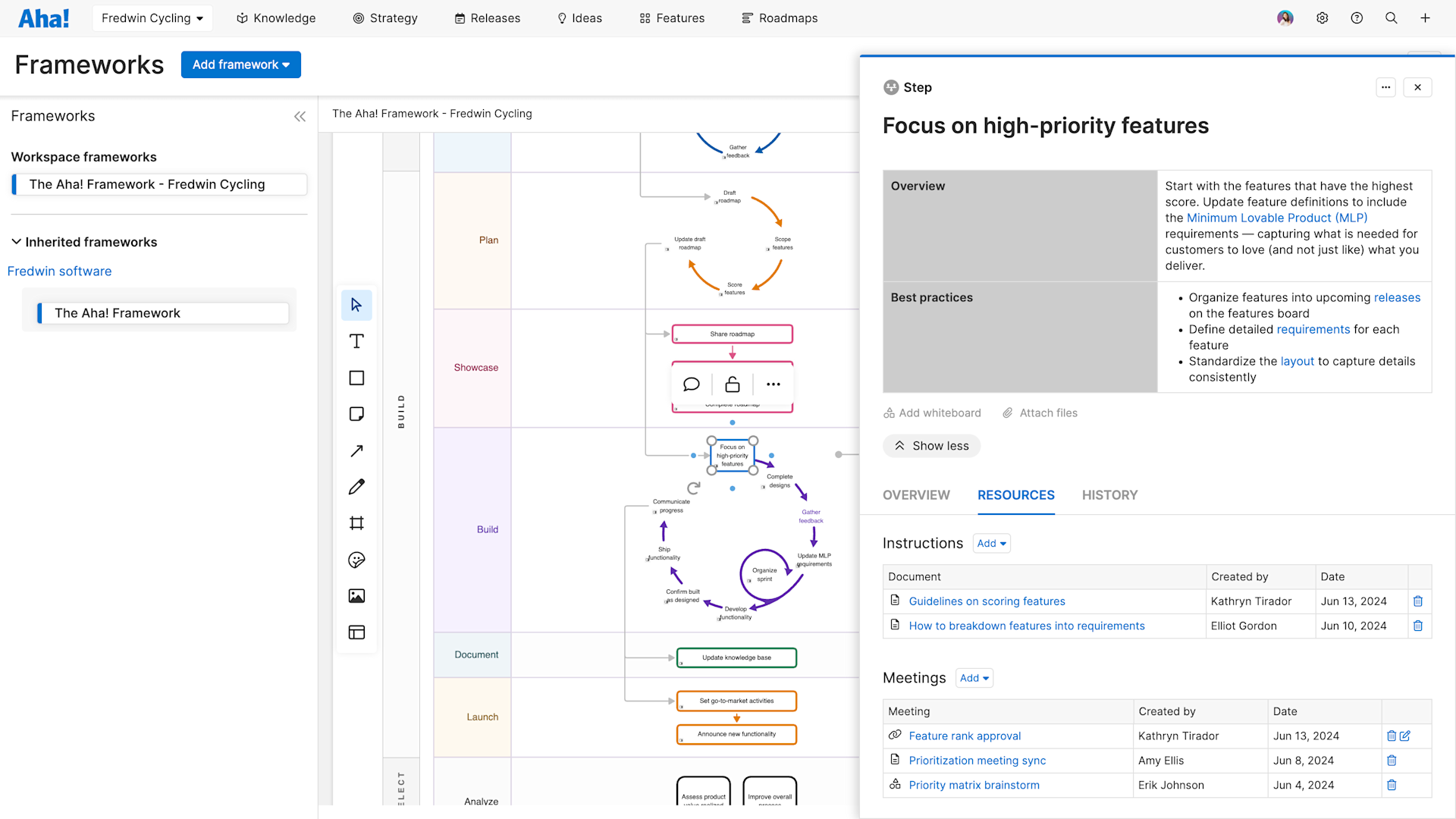1456x819 pixels.
Task: Open the 'Fredwin software' link
Action: (60, 271)
